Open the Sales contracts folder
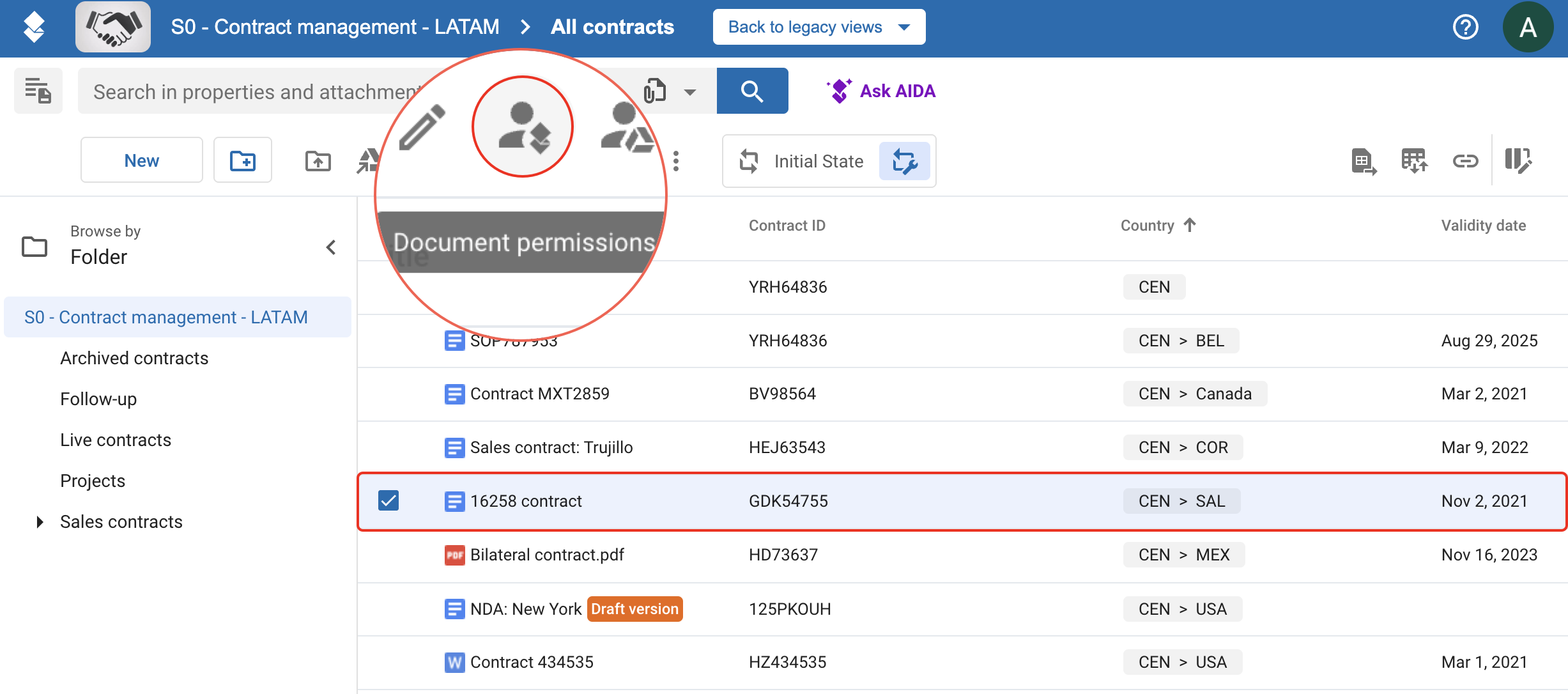 pos(121,521)
